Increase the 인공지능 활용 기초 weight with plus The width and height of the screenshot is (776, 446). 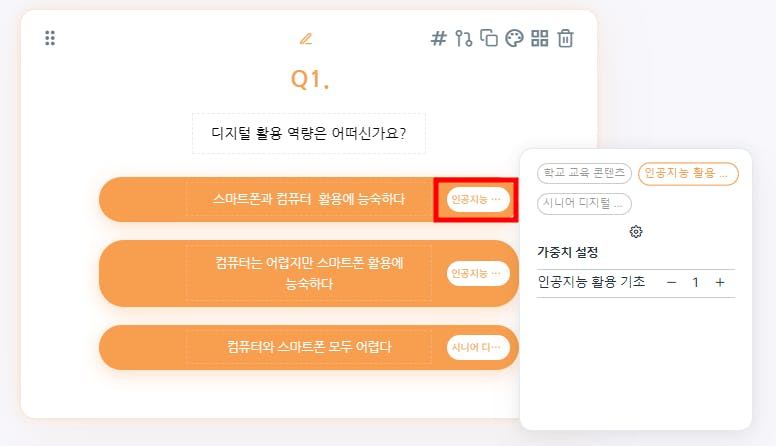720,283
